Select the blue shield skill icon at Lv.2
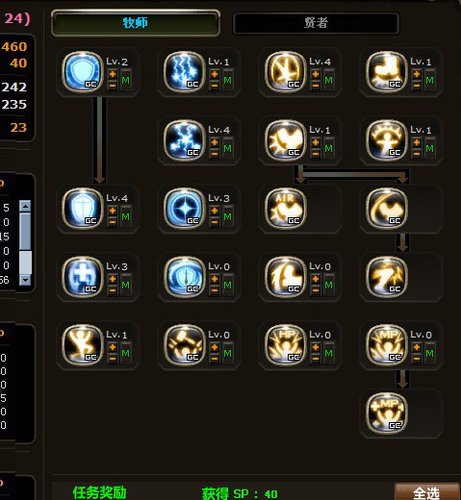This screenshot has width=461, height=500. click(82, 71)
